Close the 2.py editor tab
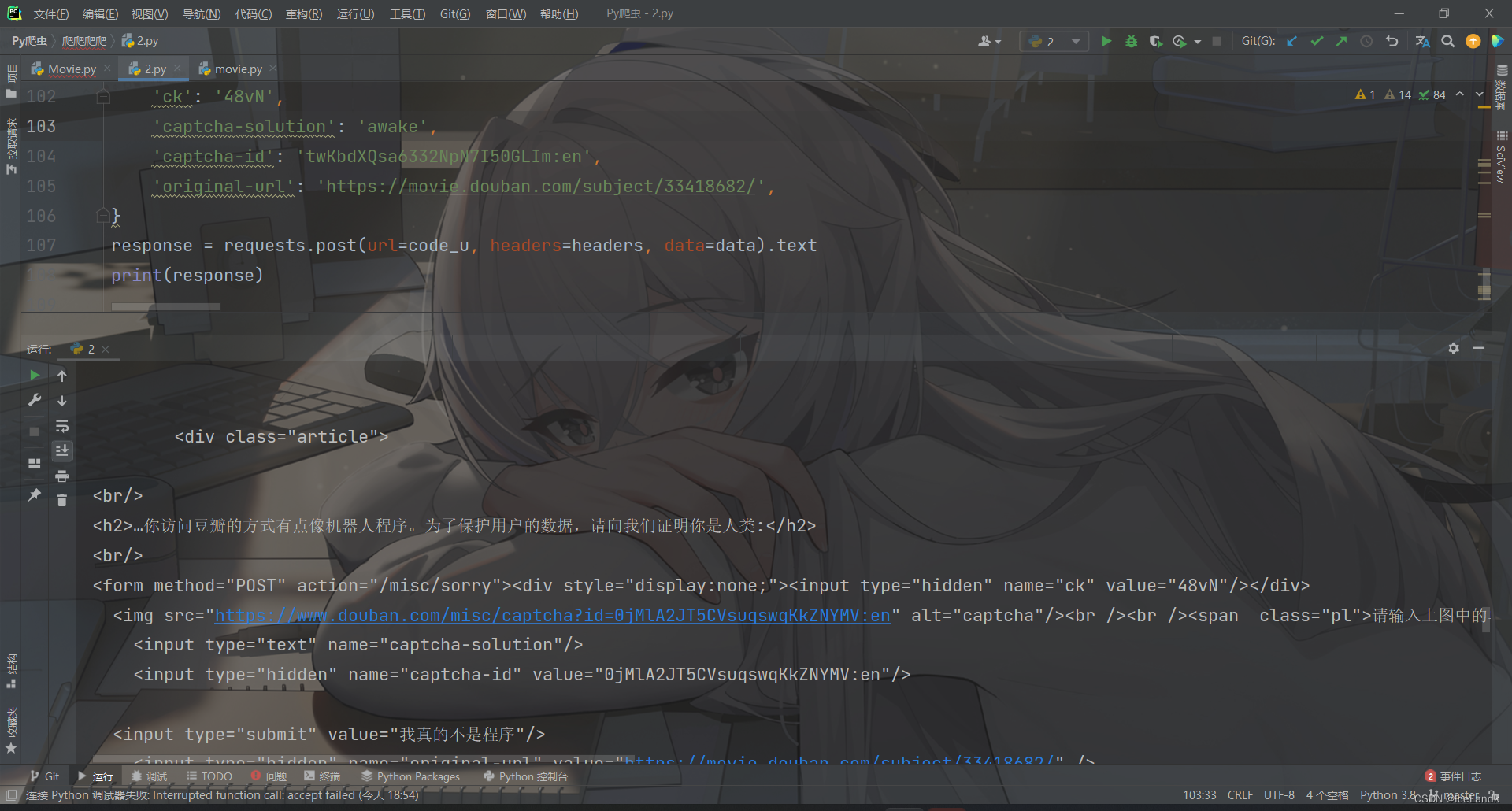 click(178, 69)
